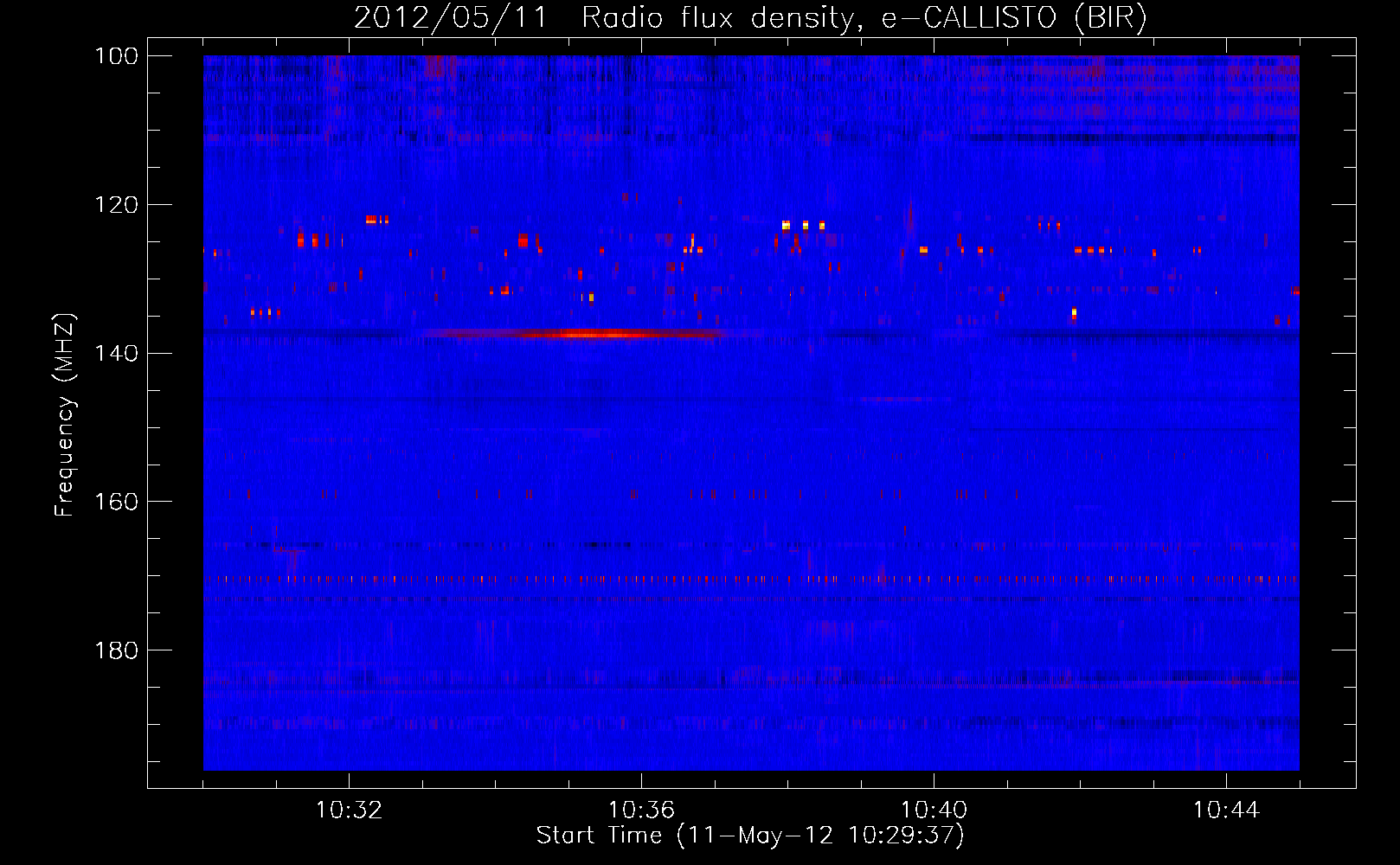
Task: Click the 10:32 time tick label
Action: (349, 811)
